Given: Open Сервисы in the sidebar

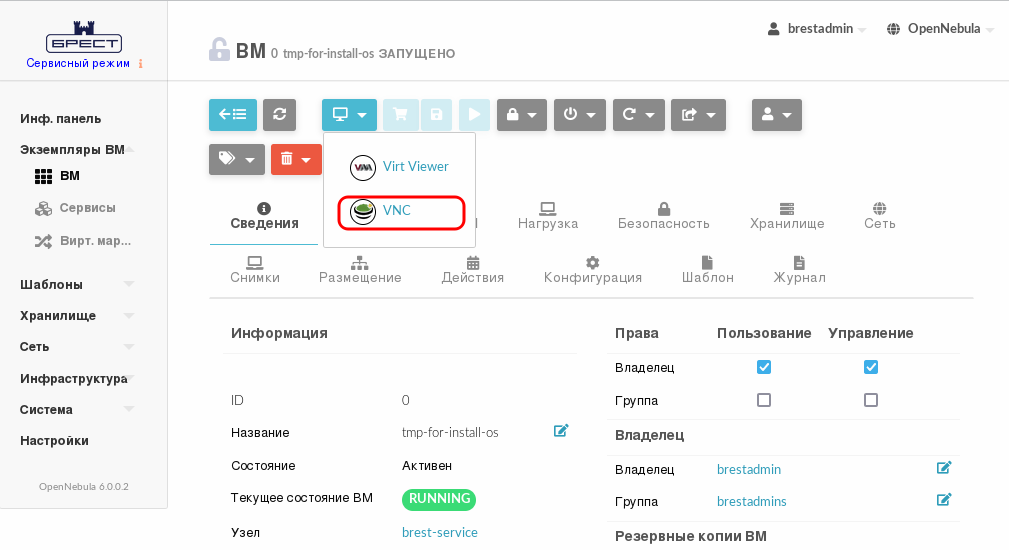Looking at the screenshot, I should [x=87, y=208].
